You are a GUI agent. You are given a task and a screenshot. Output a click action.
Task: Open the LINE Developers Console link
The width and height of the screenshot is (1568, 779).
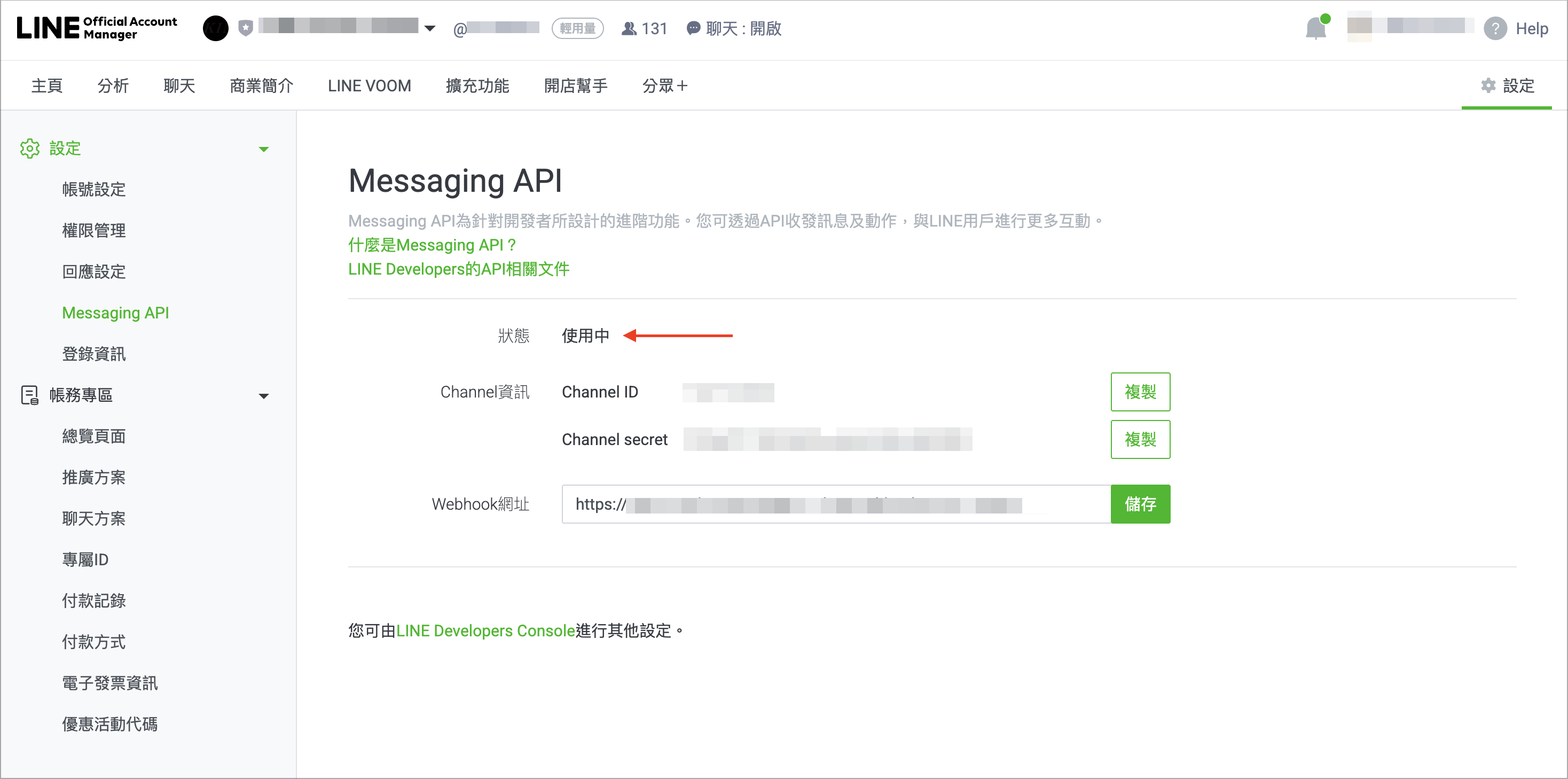pos(485,630)
